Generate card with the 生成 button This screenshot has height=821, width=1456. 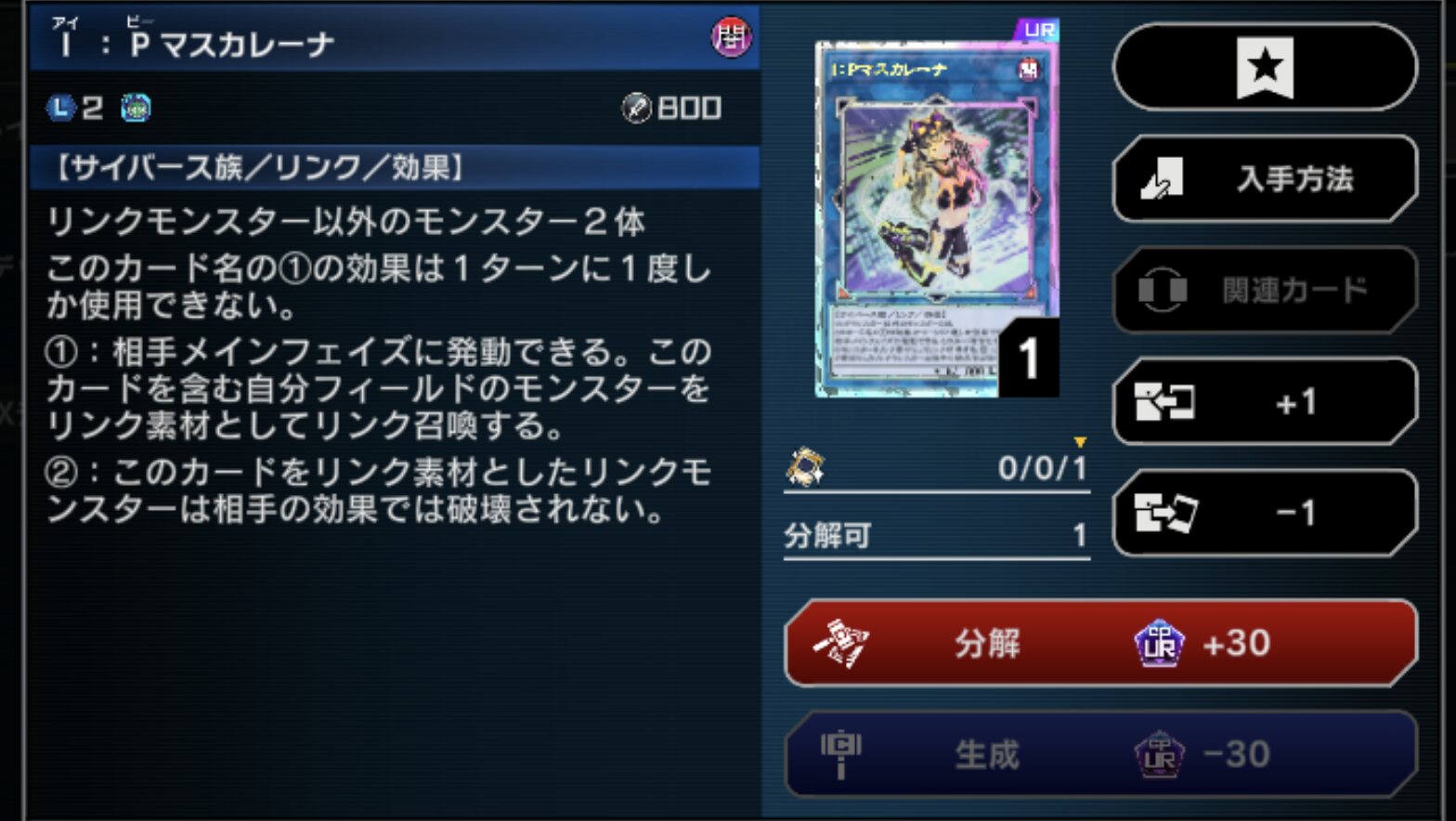[x=1101, y=754]
